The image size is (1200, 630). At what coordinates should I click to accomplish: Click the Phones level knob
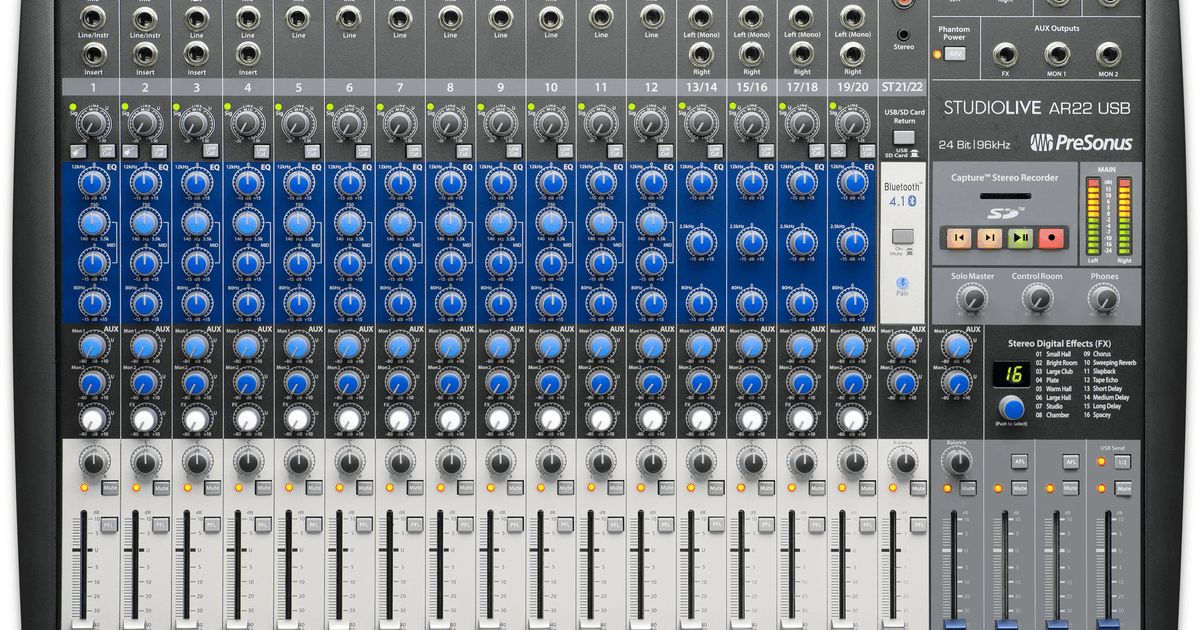point(1104,298)
